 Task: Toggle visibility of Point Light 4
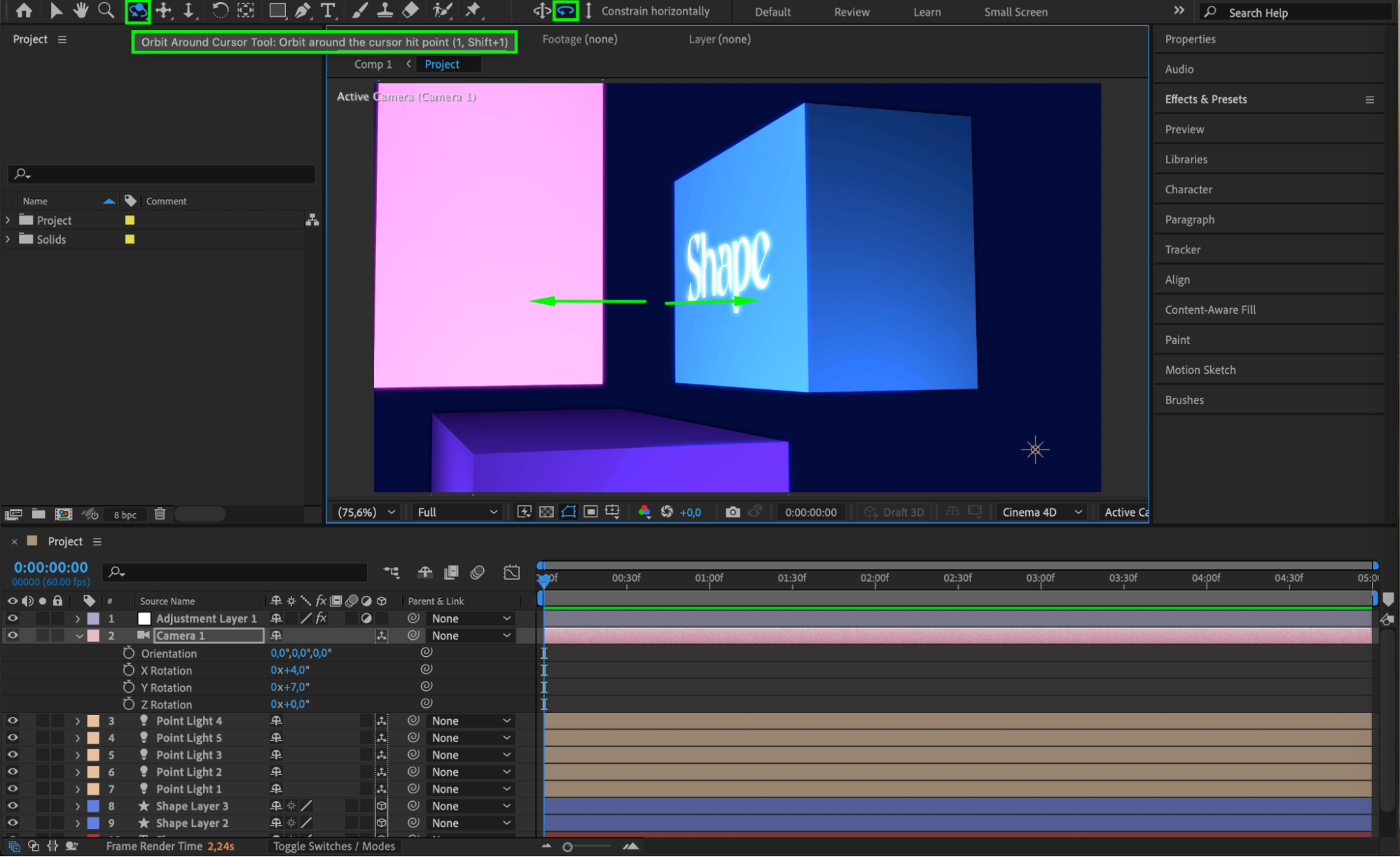[x=13, y=720]
